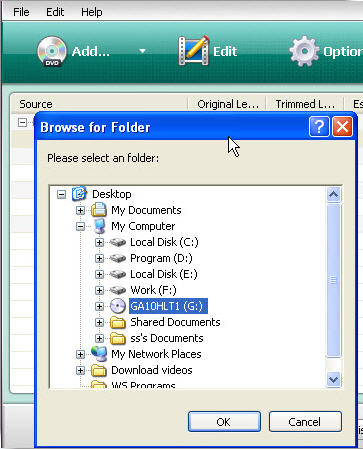Screen dimensions: 363x449
Task: Select Shared Documents label
Action: tap(175, 322)
